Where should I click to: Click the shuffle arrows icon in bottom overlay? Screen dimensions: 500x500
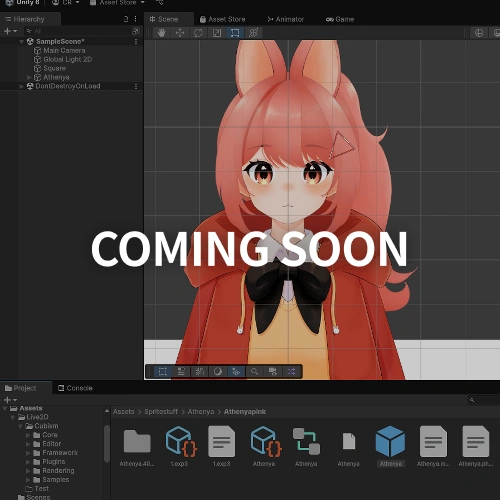pyautogui.click(x=291, y=371)
